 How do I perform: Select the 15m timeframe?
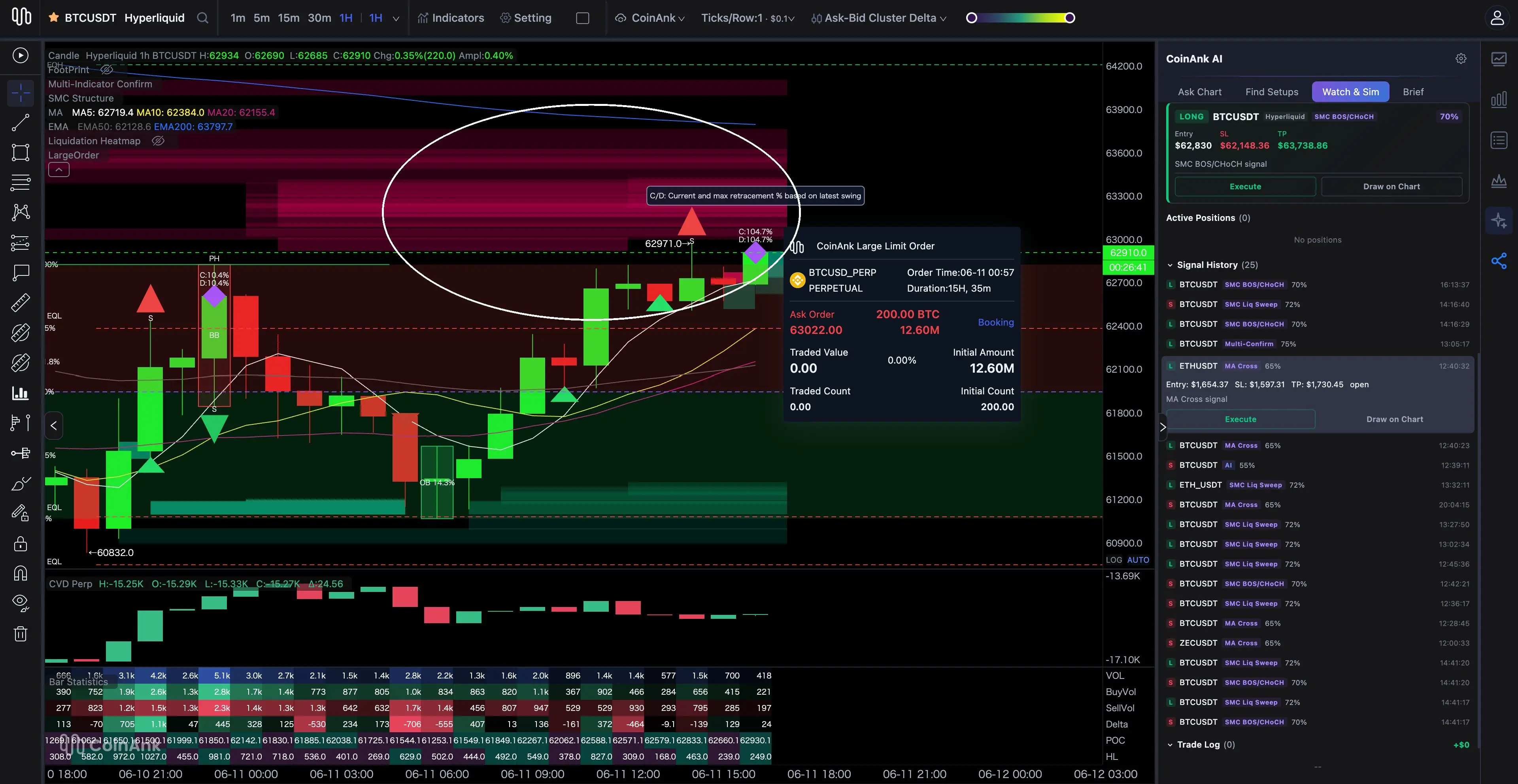pyautogui.click(x=289, y=18)
